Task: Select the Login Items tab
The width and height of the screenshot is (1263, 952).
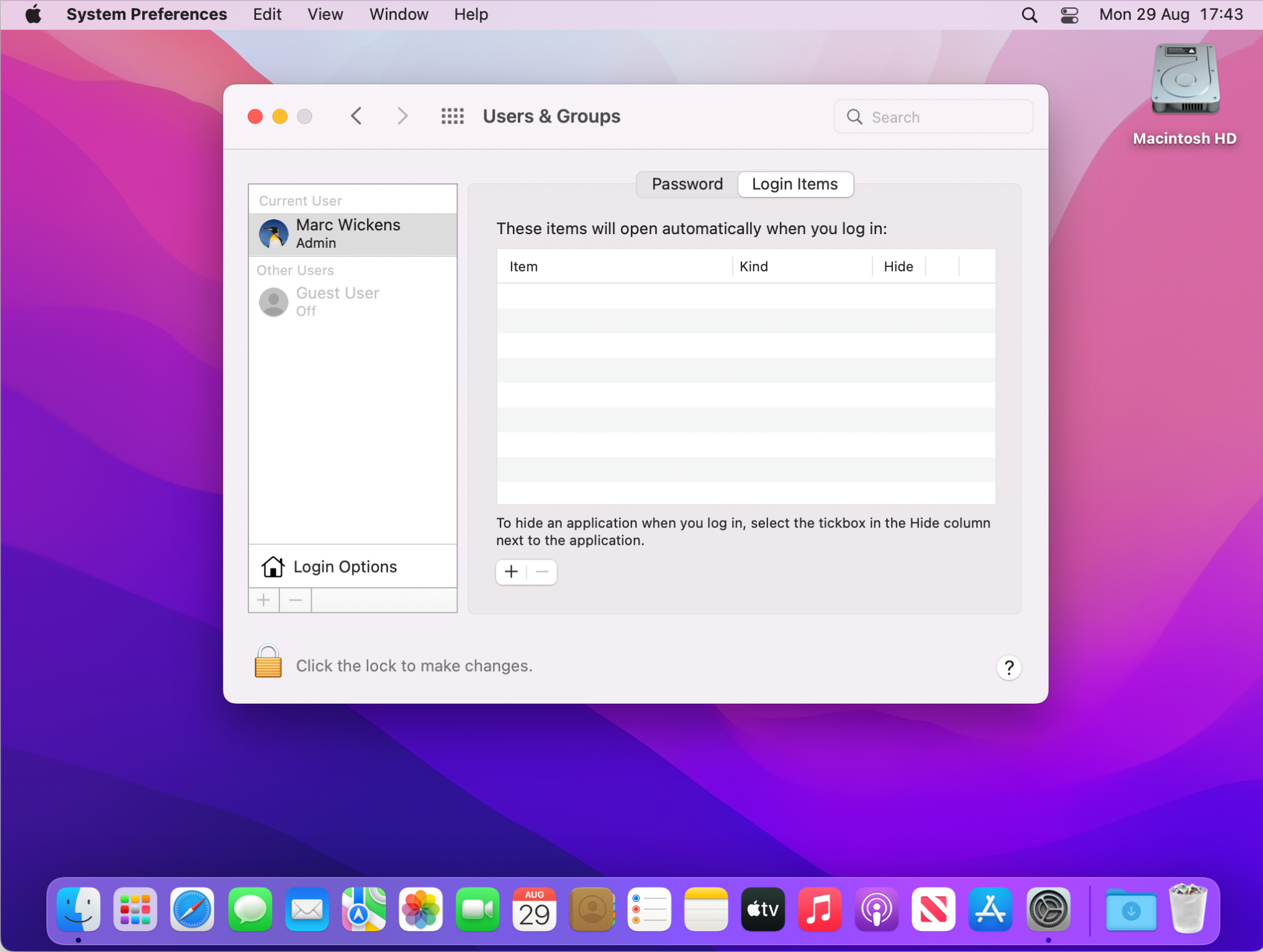Action: pos(795,184)
